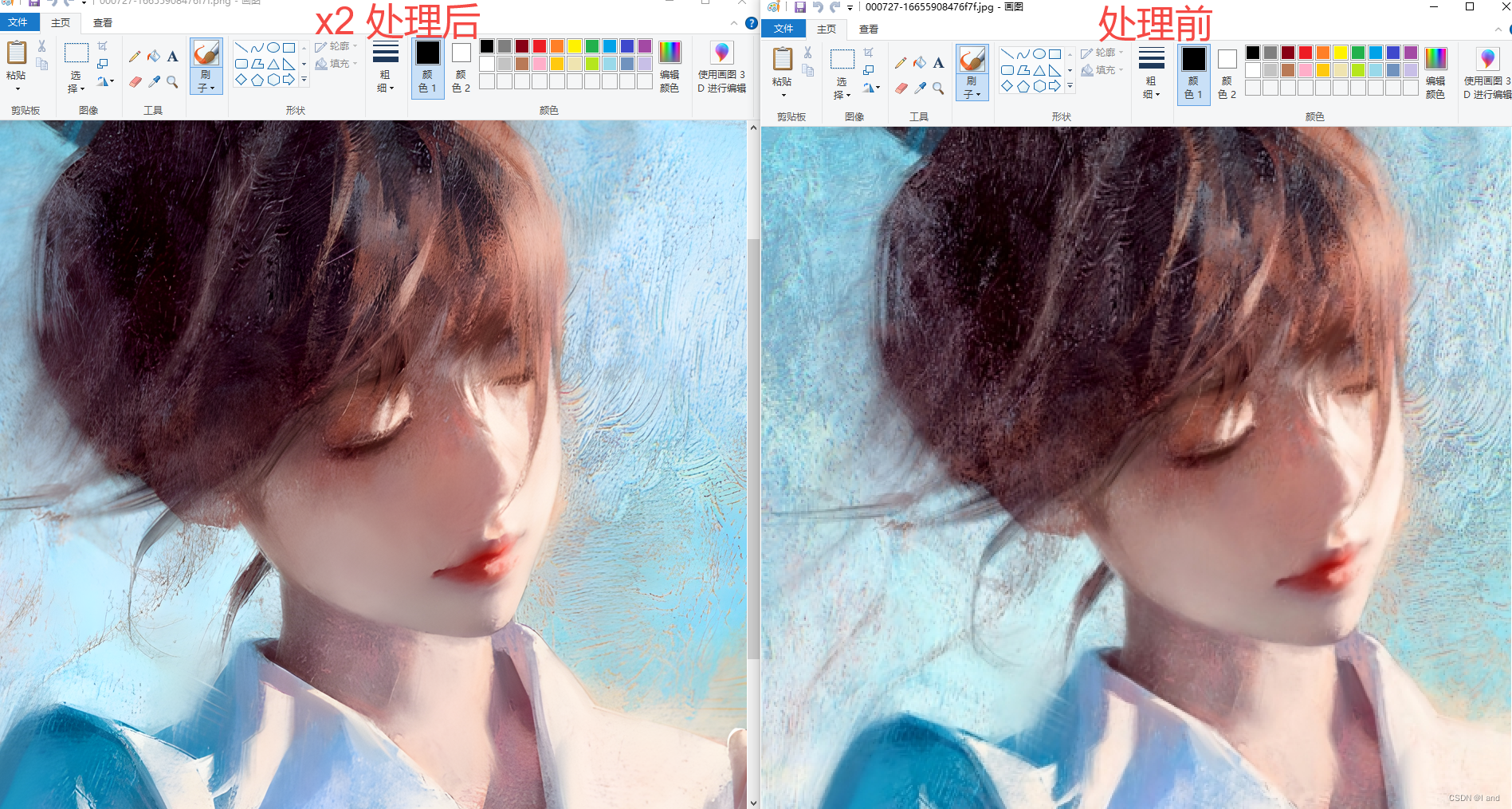
Task: Pick the Eraser tool in left Paint window
Action: pyautogui.click(x=135, y=81)
